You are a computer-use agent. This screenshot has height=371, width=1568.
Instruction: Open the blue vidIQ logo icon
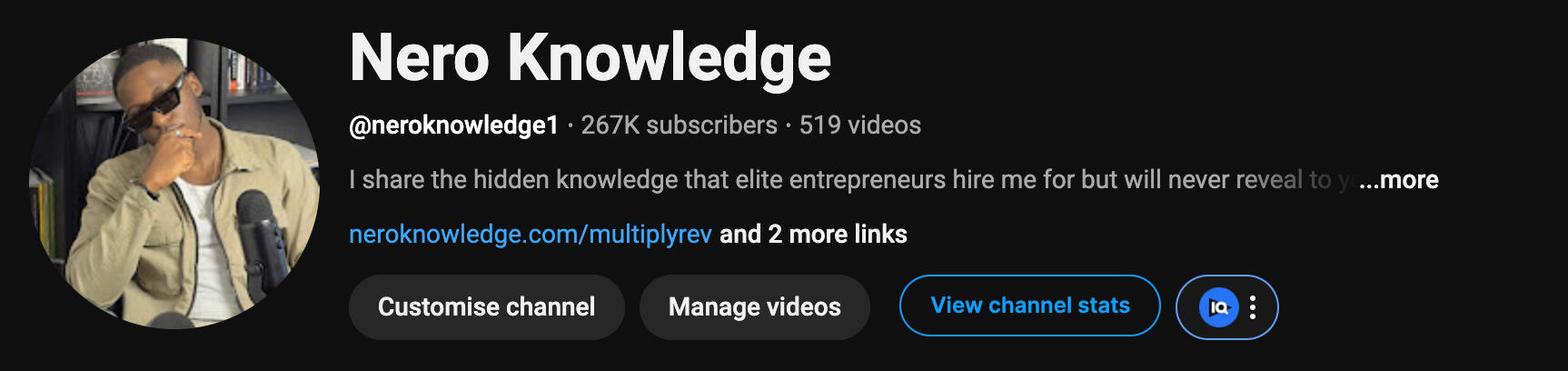1218,307
